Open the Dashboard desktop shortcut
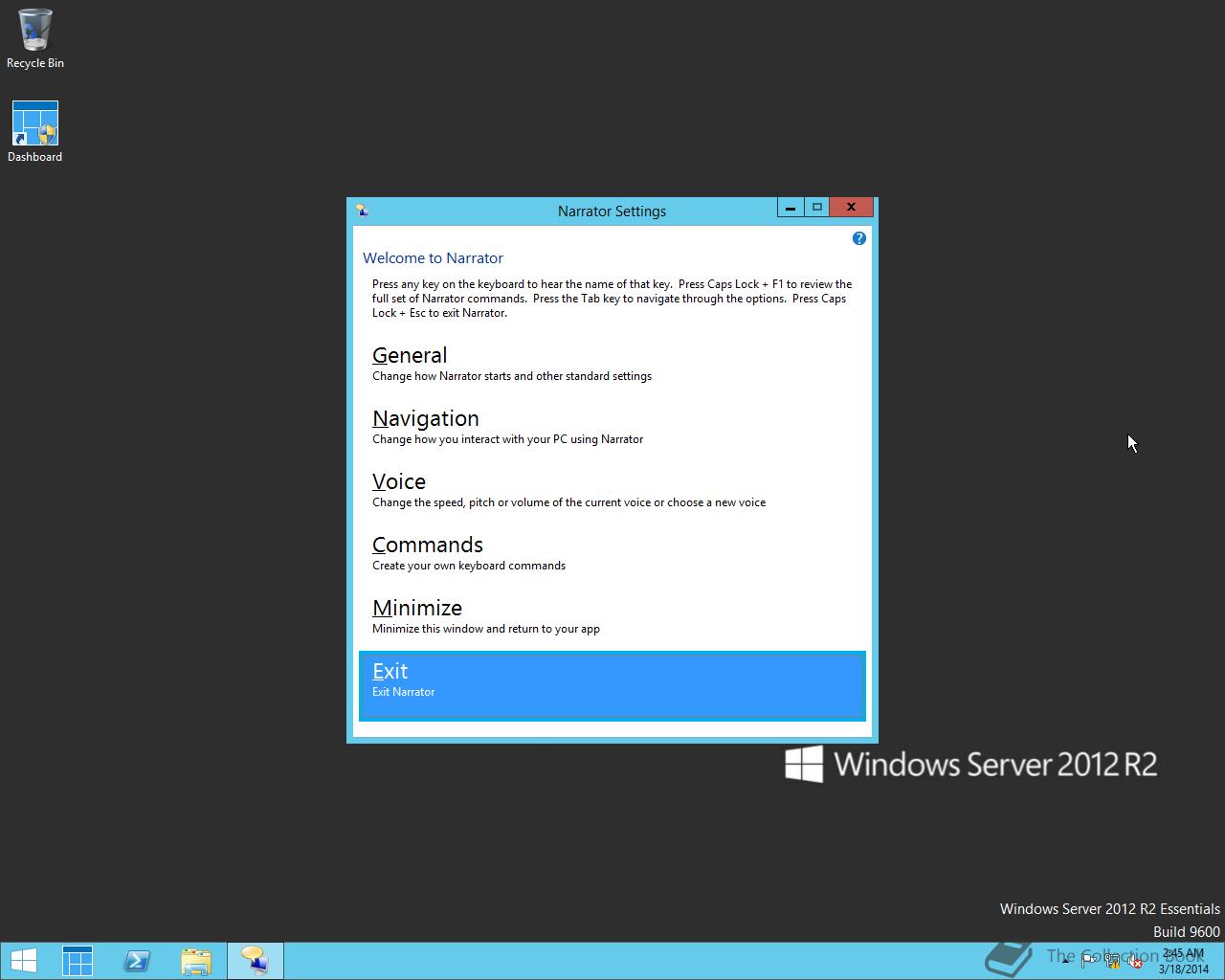This screenshot has height=980, width=1225. coord(34,124)
